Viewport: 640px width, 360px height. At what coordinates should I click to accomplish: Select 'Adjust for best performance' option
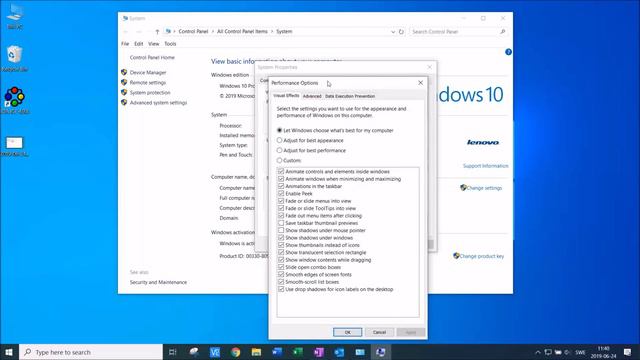pos(280,150)
